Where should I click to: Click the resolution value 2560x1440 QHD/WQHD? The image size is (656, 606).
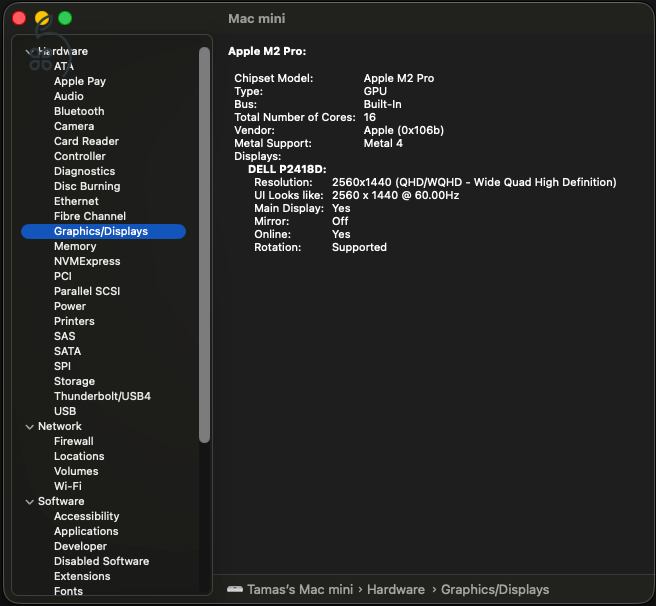coord(474,182)
